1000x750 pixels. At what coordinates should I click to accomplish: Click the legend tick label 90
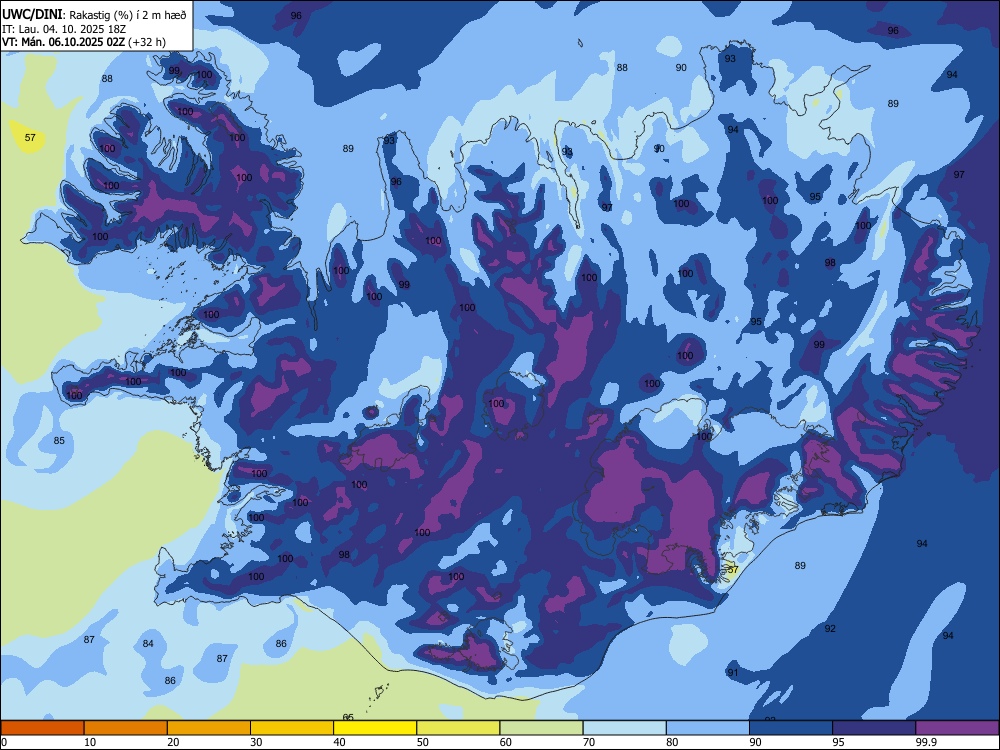point(755,742)
